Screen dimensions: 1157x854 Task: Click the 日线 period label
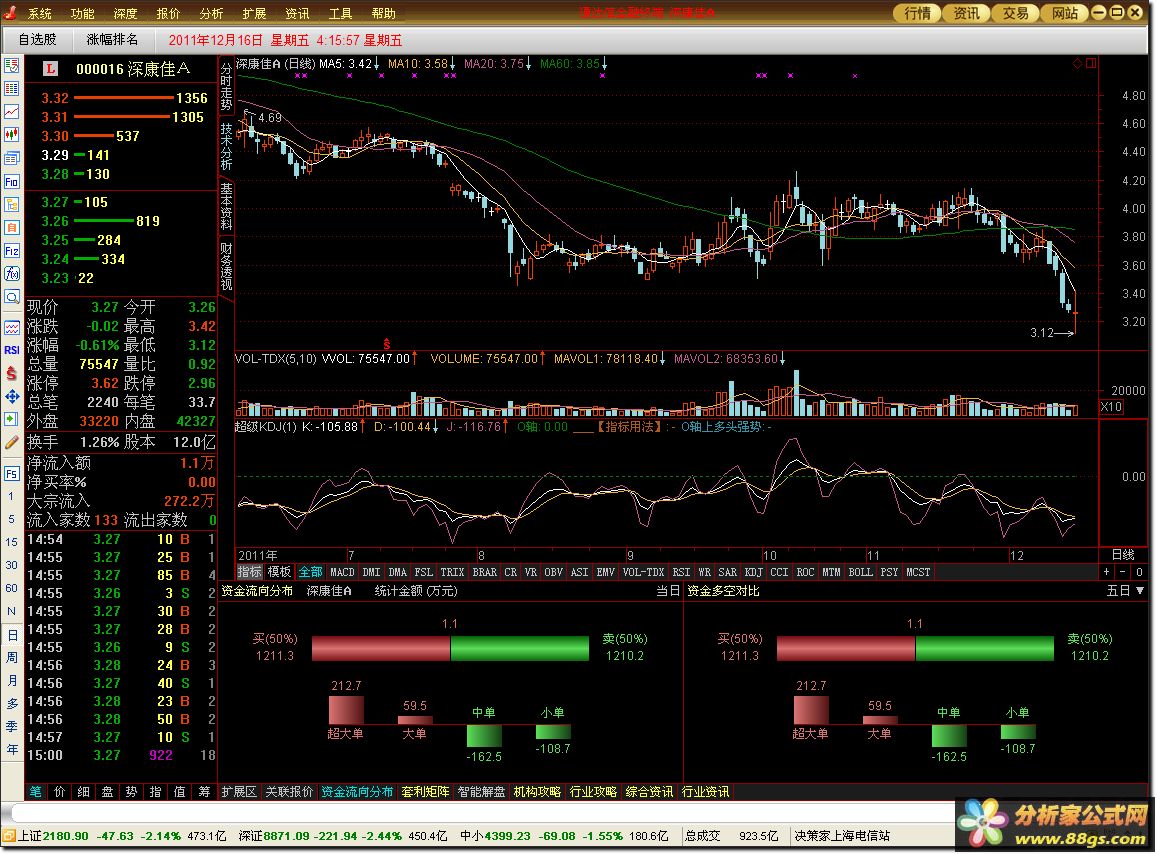point(1123,555)
